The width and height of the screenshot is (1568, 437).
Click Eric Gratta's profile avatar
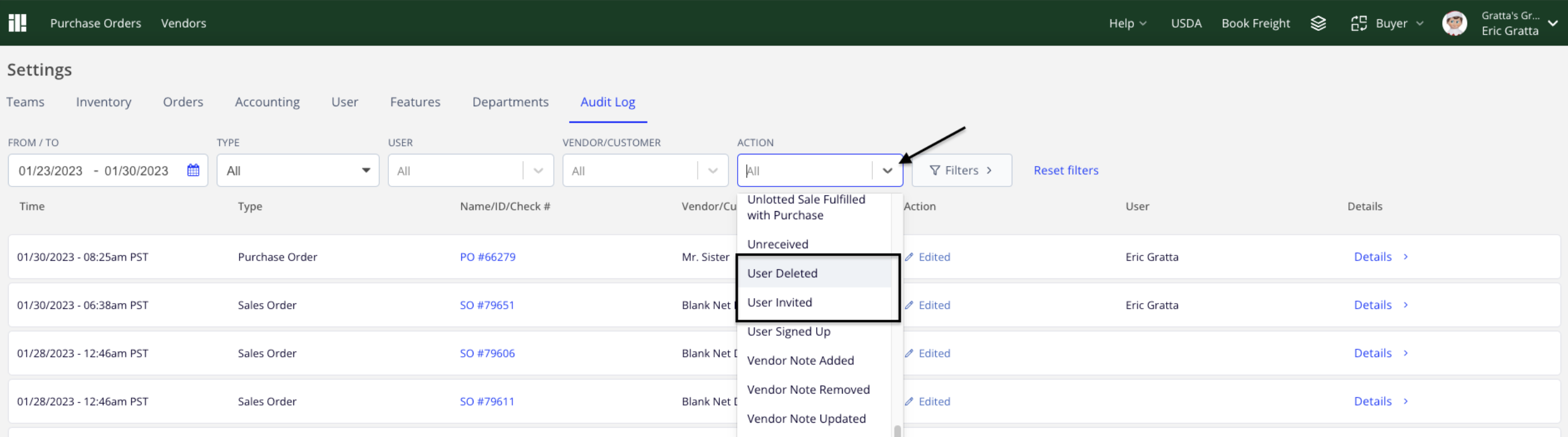1454,23
